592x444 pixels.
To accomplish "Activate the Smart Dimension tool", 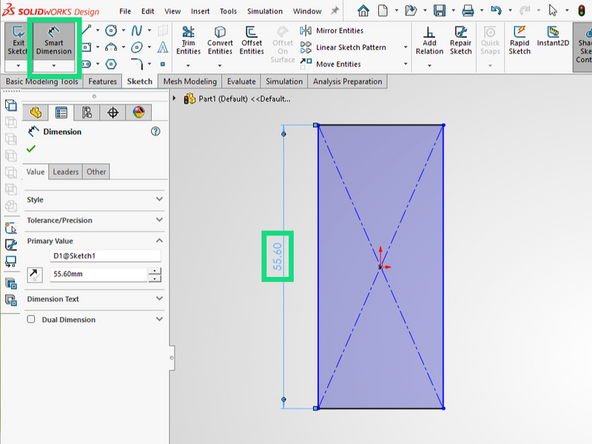I will coord(54,41).
